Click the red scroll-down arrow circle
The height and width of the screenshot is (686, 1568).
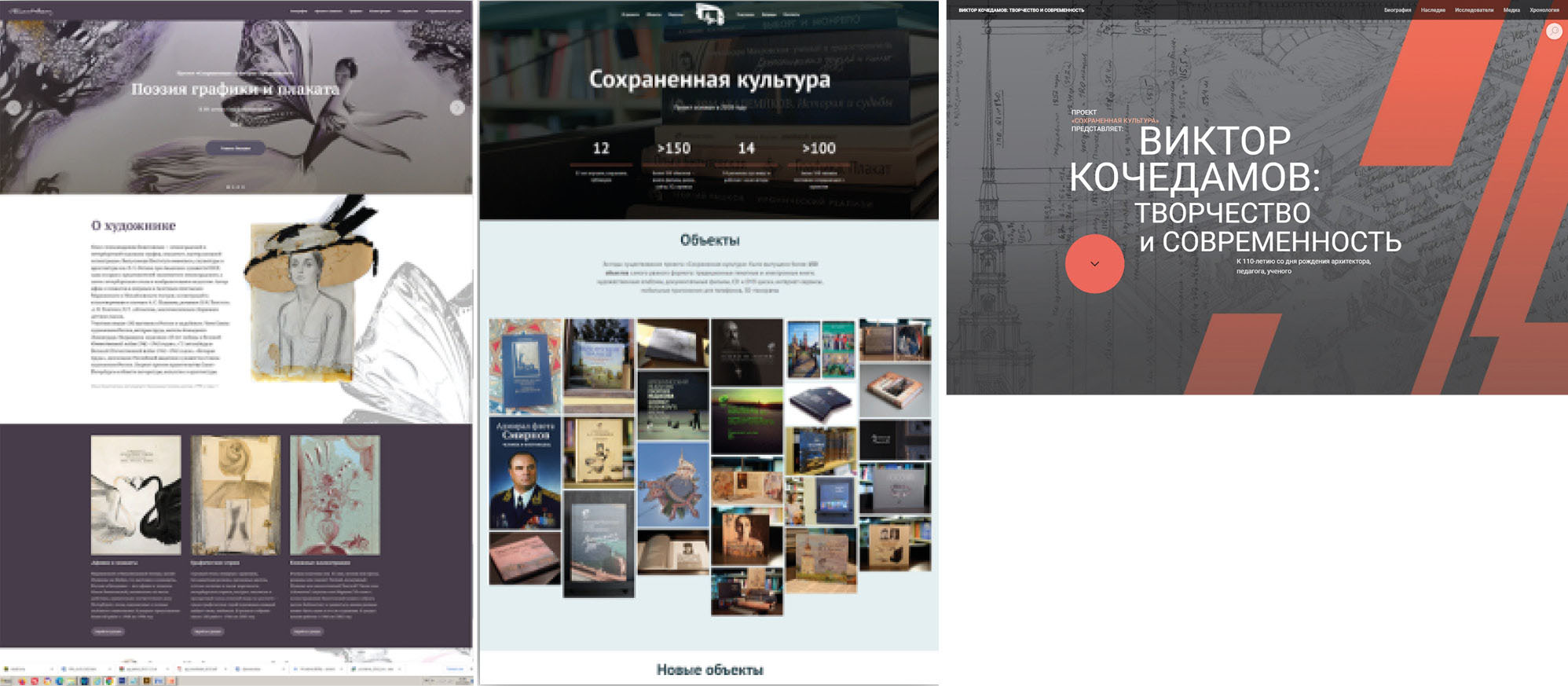coord(1094,264)
